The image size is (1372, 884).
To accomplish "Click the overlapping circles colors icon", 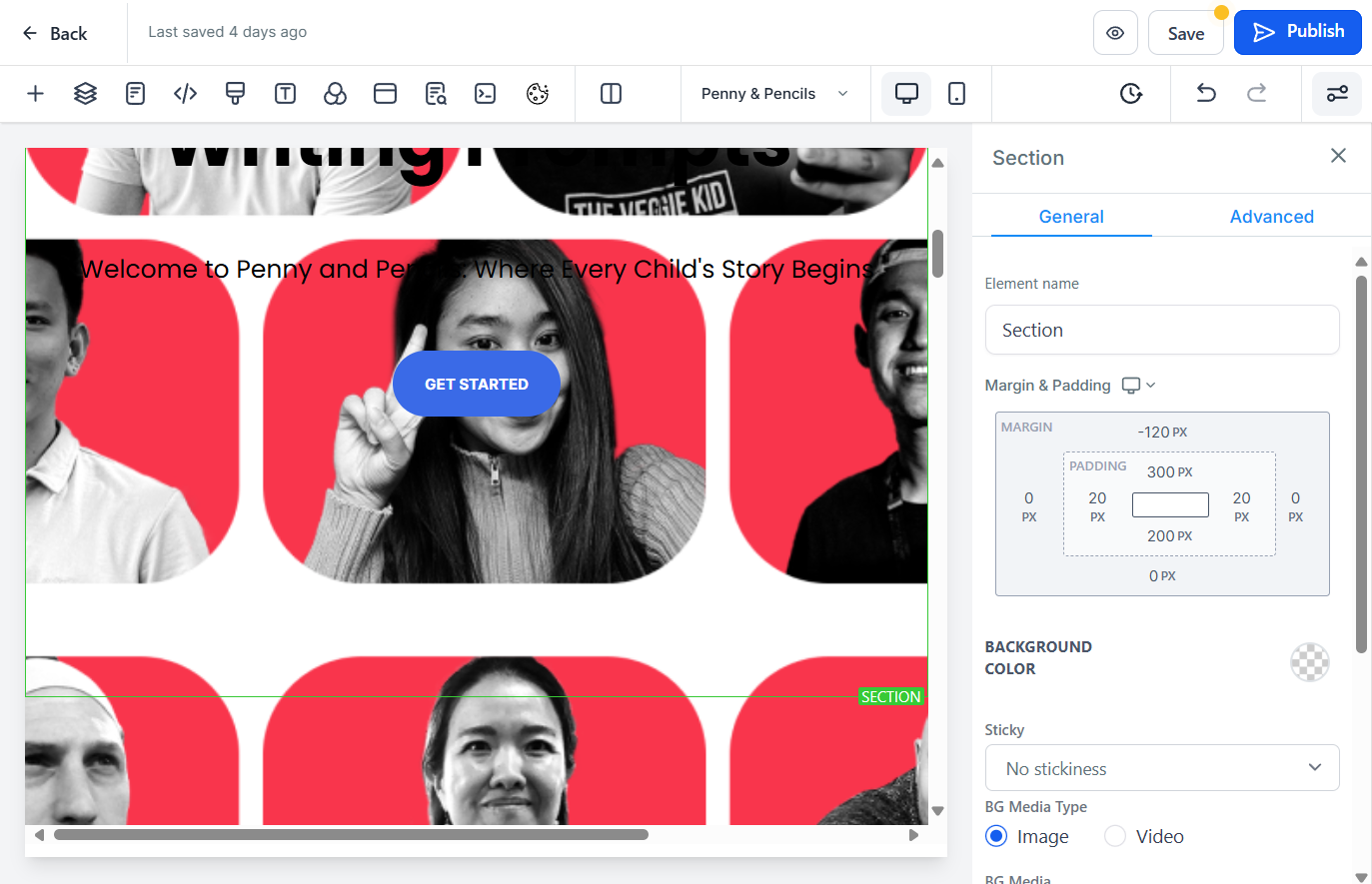I will point(335,94).
